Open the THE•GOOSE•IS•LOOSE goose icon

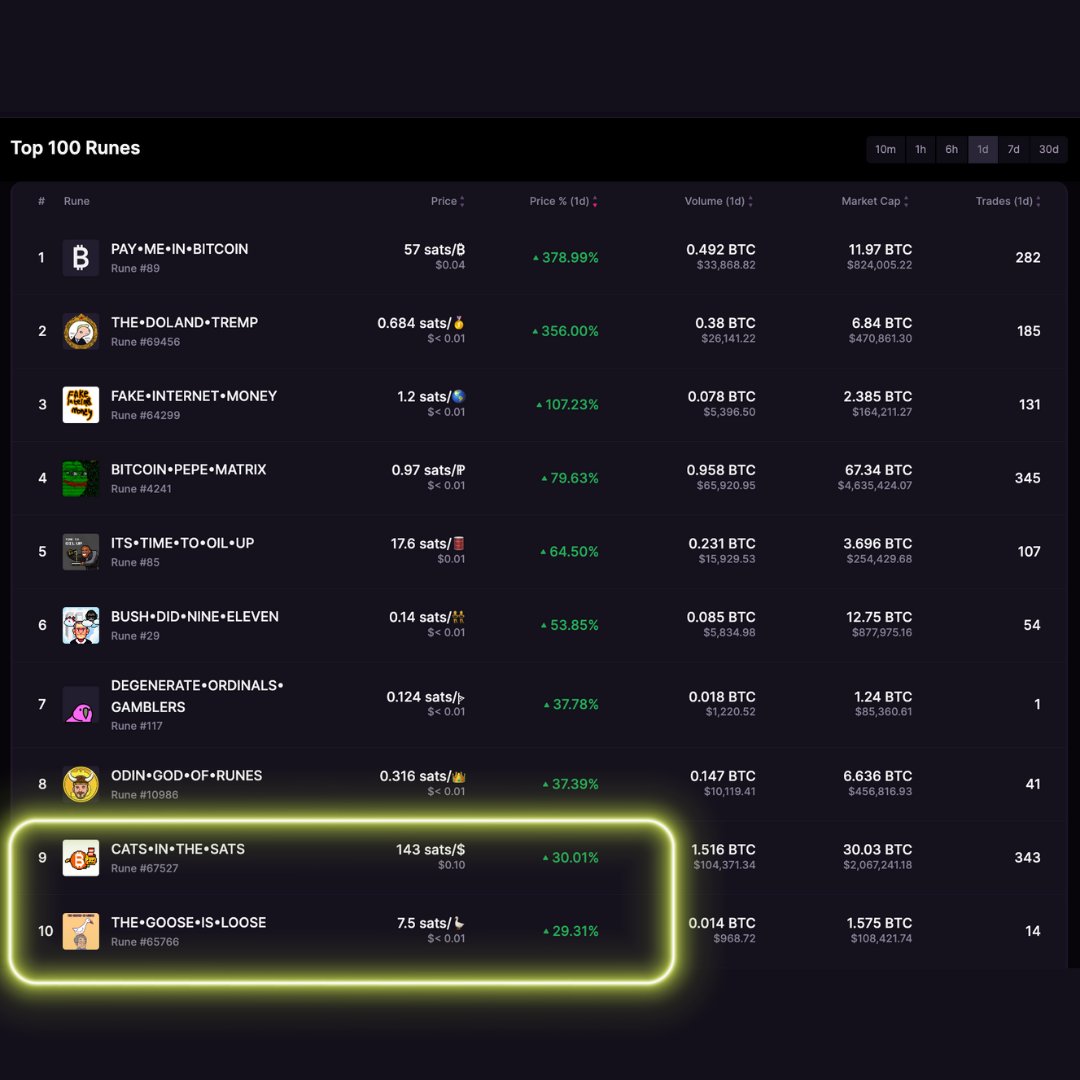(x=81, y=931)
